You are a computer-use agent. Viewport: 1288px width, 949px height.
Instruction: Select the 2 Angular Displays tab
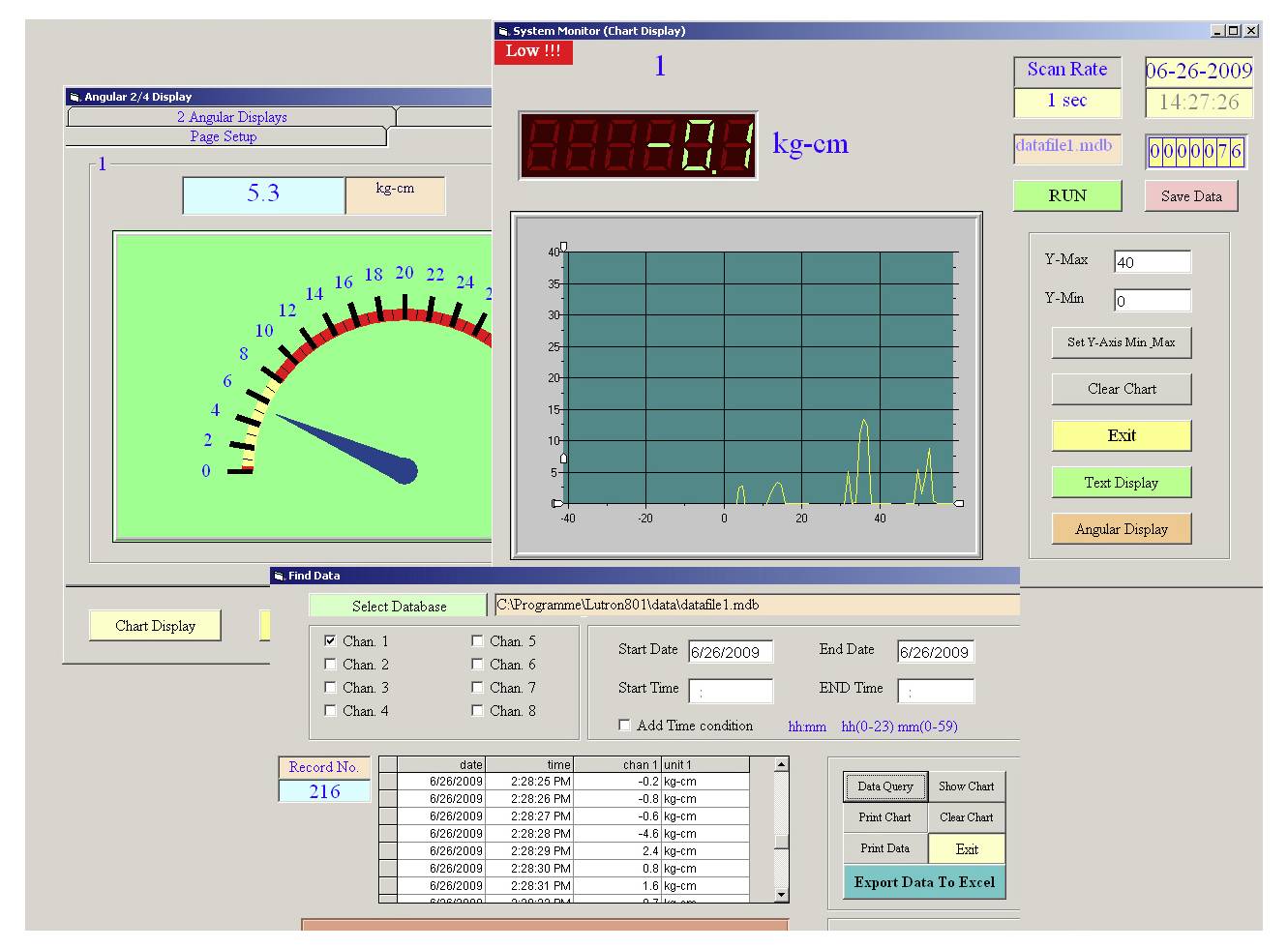click(231, 117)
